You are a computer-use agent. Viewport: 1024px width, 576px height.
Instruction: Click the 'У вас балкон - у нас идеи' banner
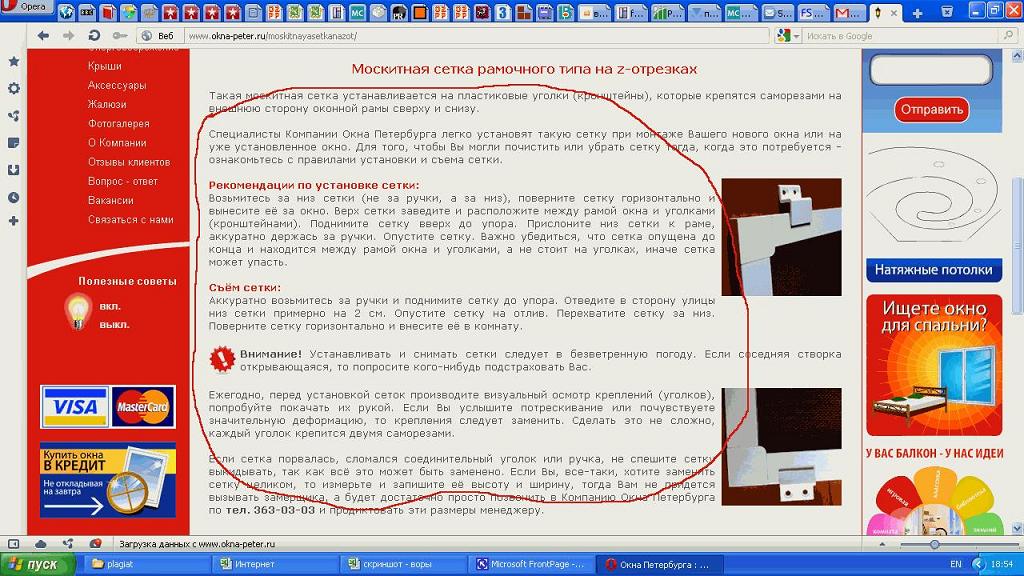[935, 490]
